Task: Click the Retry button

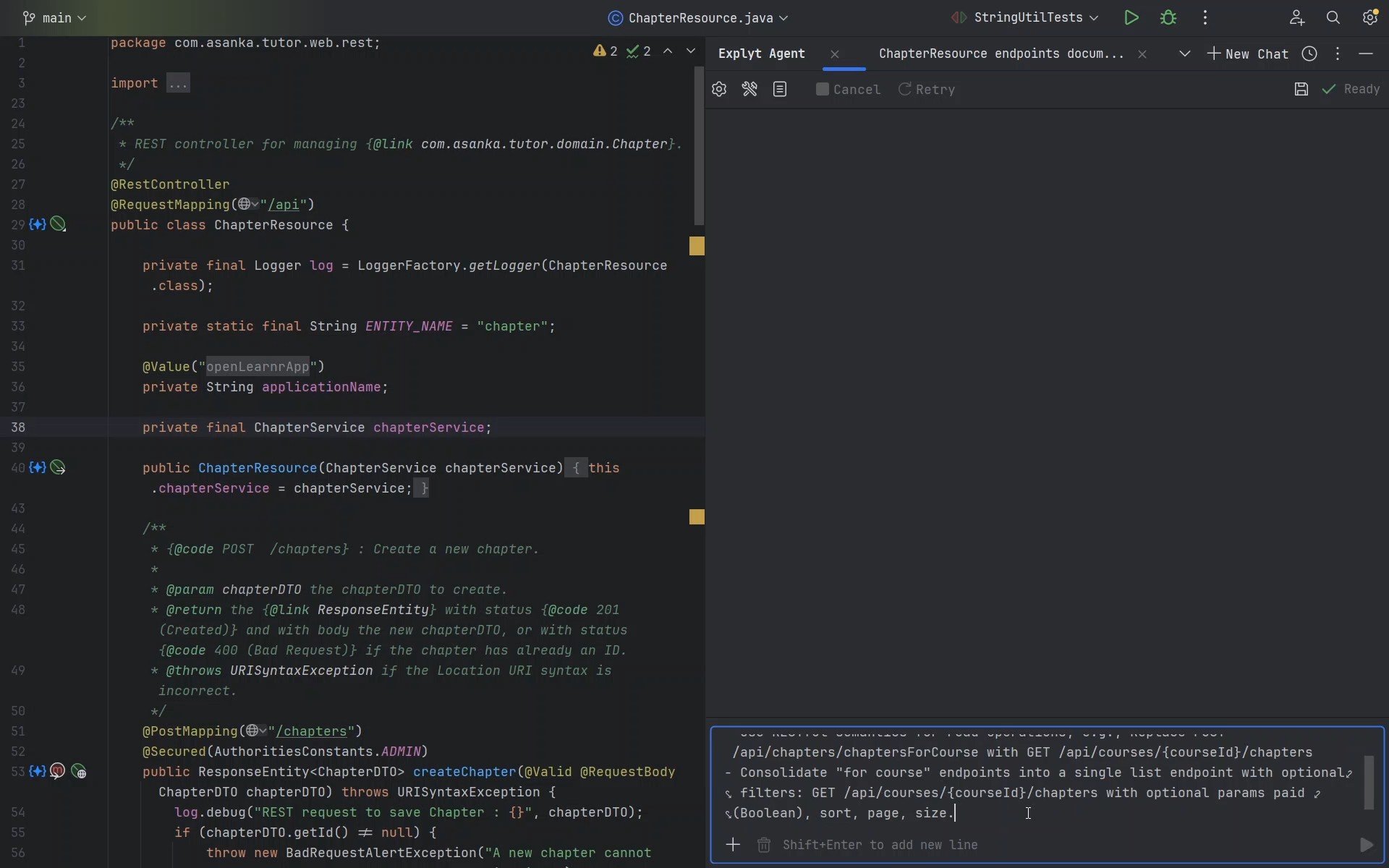Action: coord(927,89)
